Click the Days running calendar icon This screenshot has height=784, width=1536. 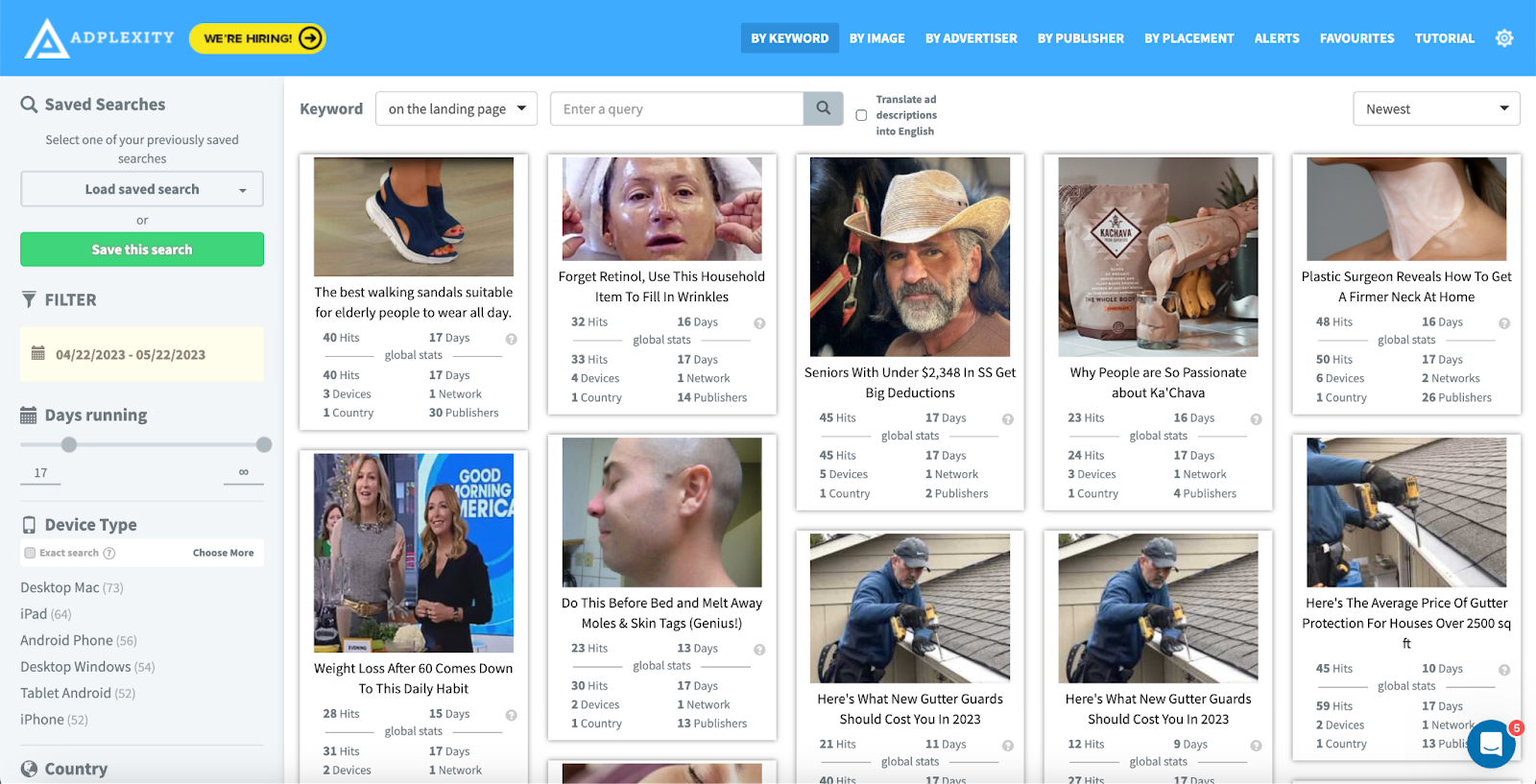point(29,416)
